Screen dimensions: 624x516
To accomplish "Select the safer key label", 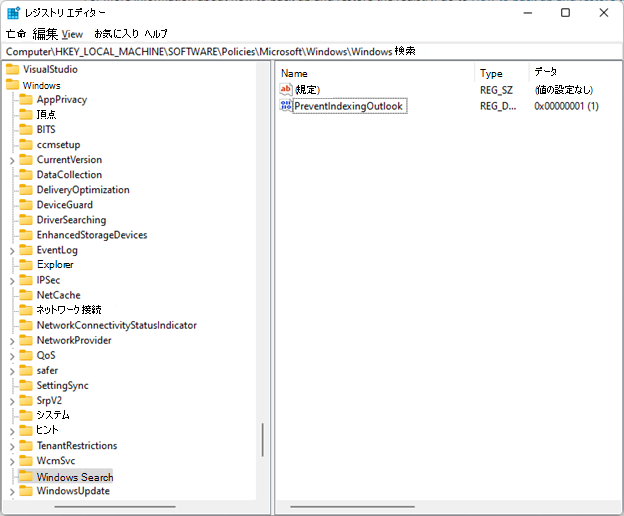I will [x=47, y=370].
